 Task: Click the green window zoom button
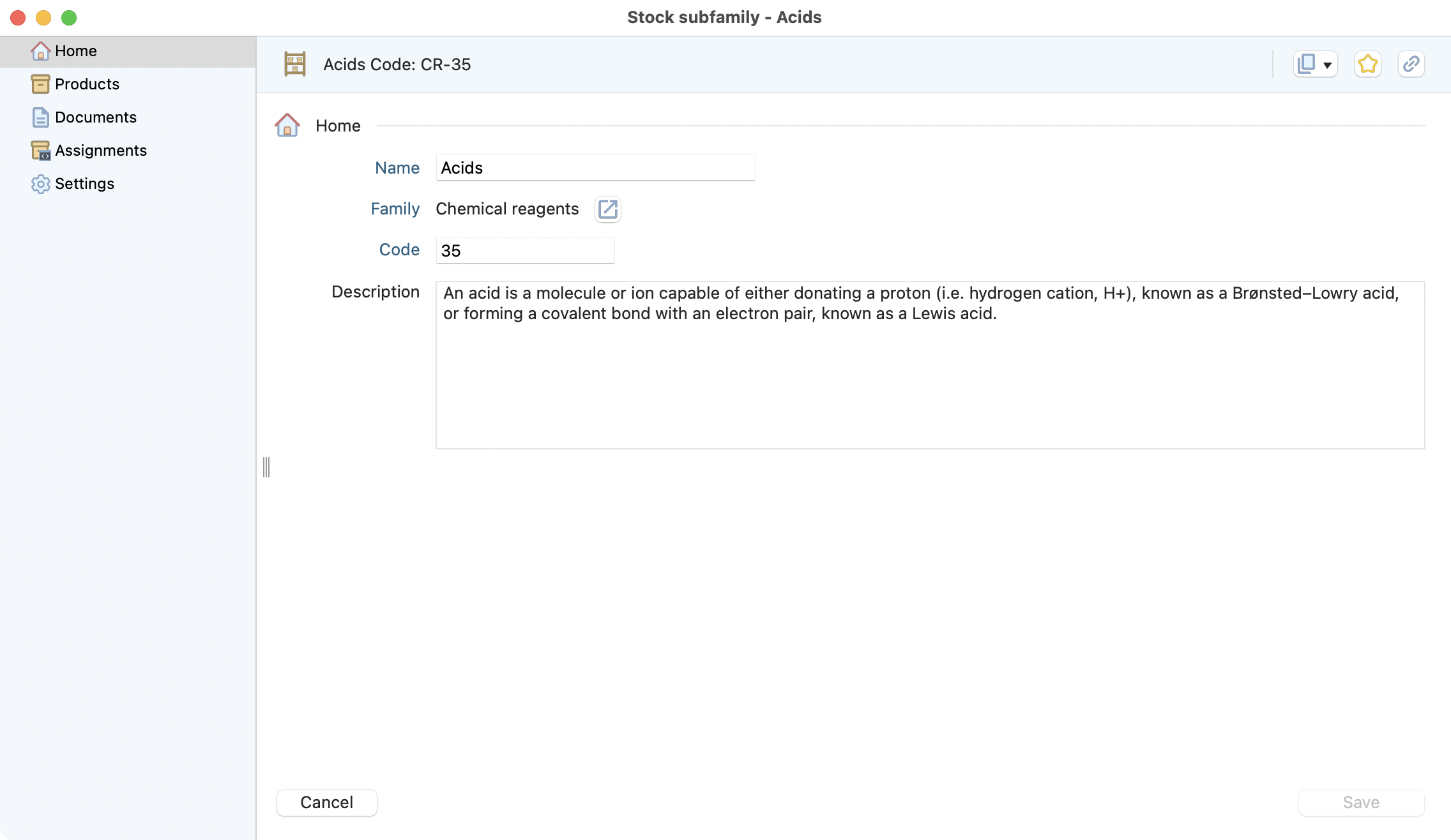tap(69, 17)
